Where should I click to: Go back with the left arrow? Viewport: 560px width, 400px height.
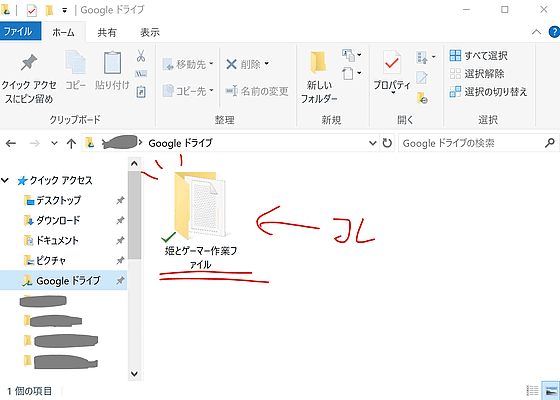11,143
